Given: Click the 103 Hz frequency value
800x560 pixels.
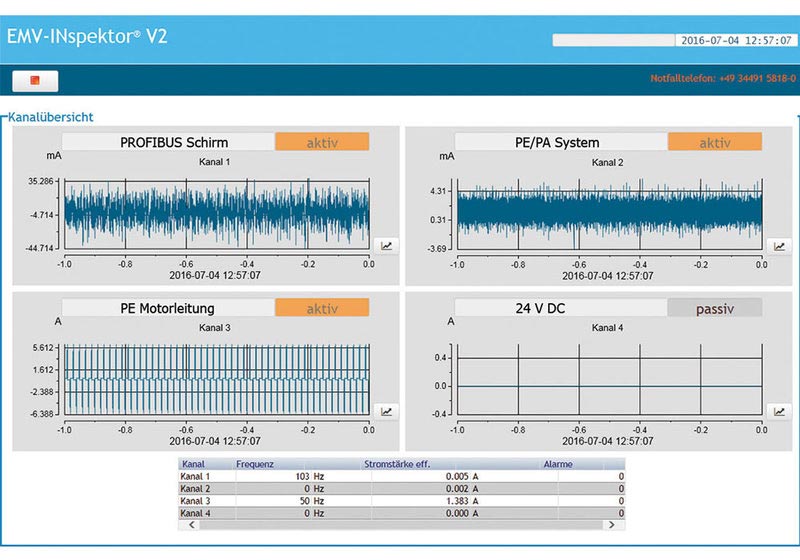Looking at the screenshot, I should 310,476.
